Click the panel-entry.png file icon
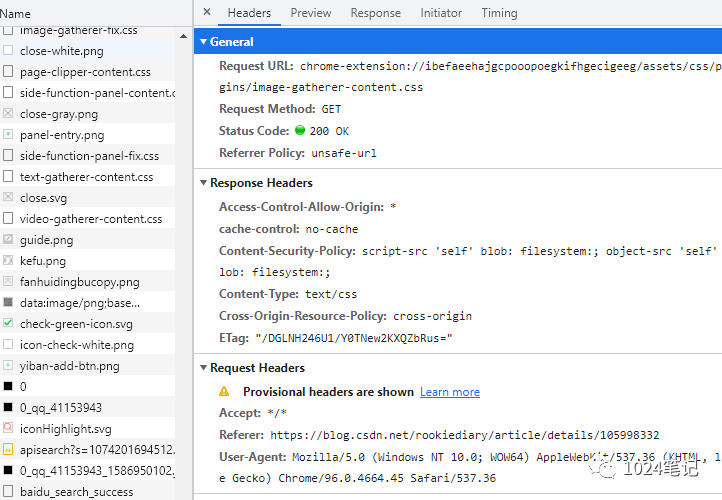Image resolution: width=722 pixels, height=500 pixels. (8, 135)
